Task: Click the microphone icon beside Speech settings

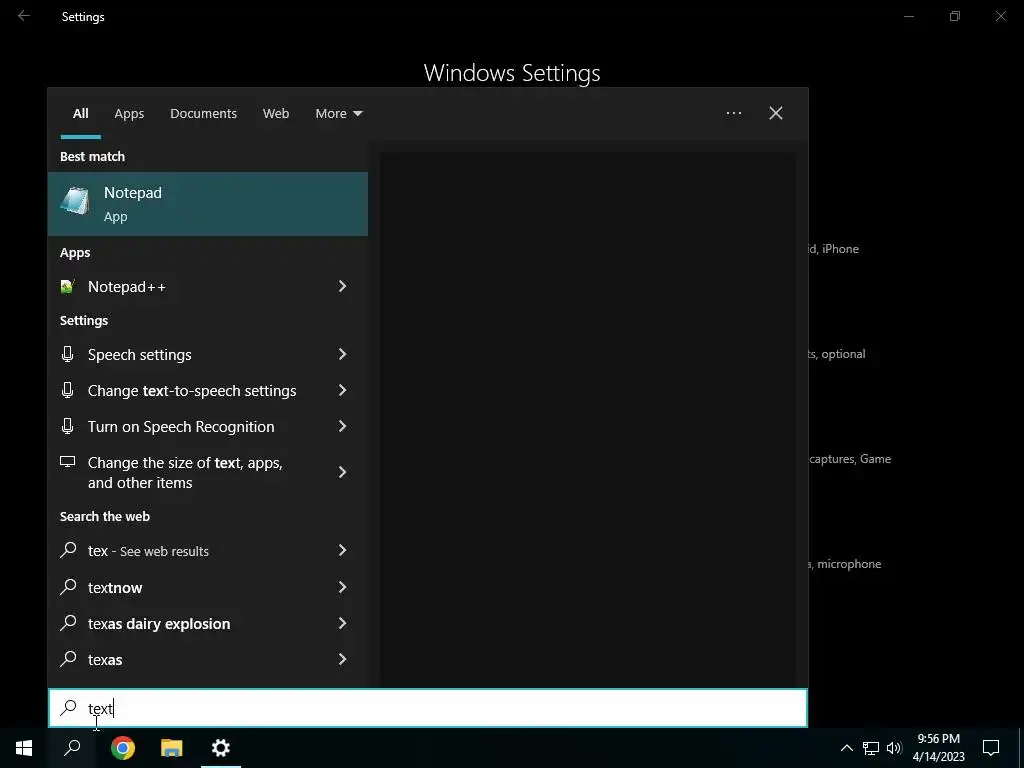Action: pos(67,354)
